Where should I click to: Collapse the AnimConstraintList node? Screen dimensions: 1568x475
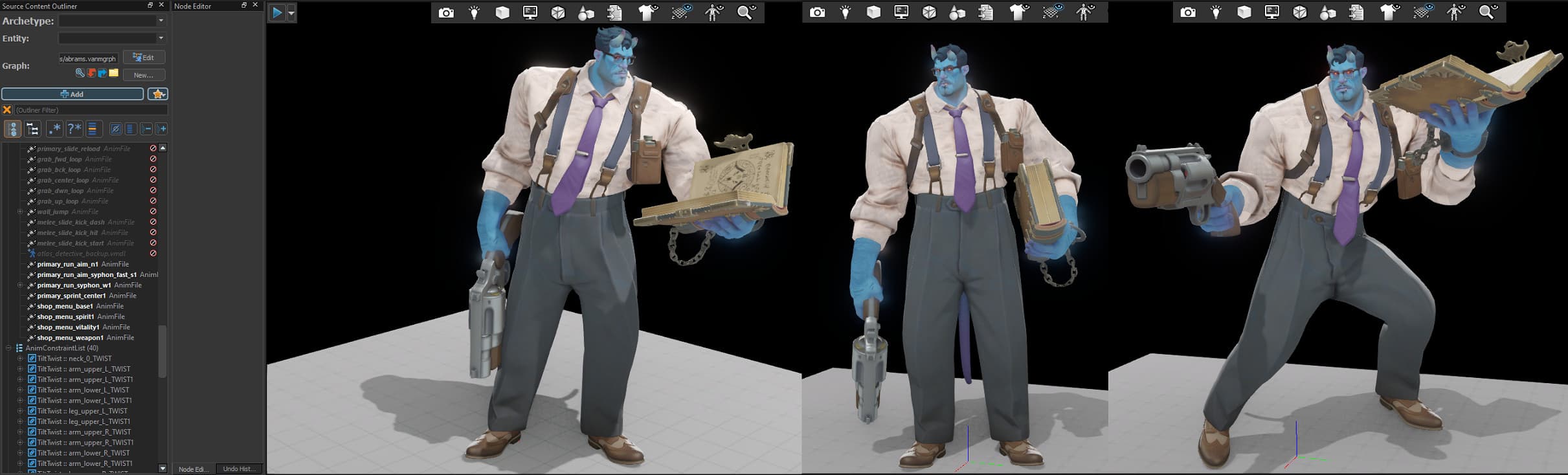point(9,348)
